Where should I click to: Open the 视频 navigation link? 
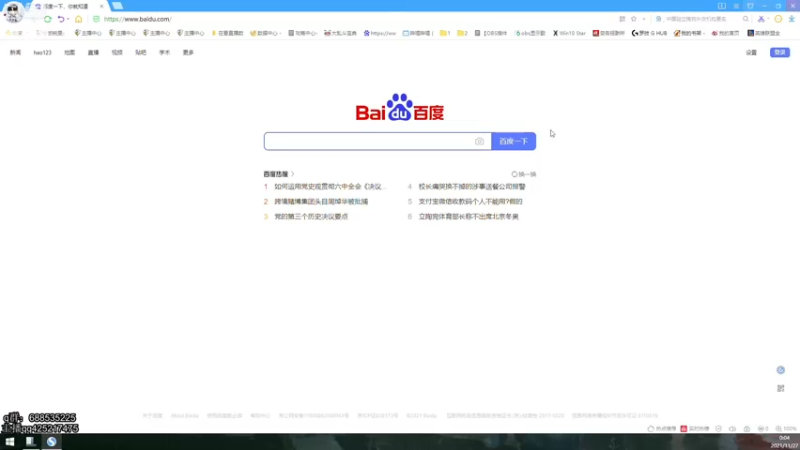tap(117, 53)
